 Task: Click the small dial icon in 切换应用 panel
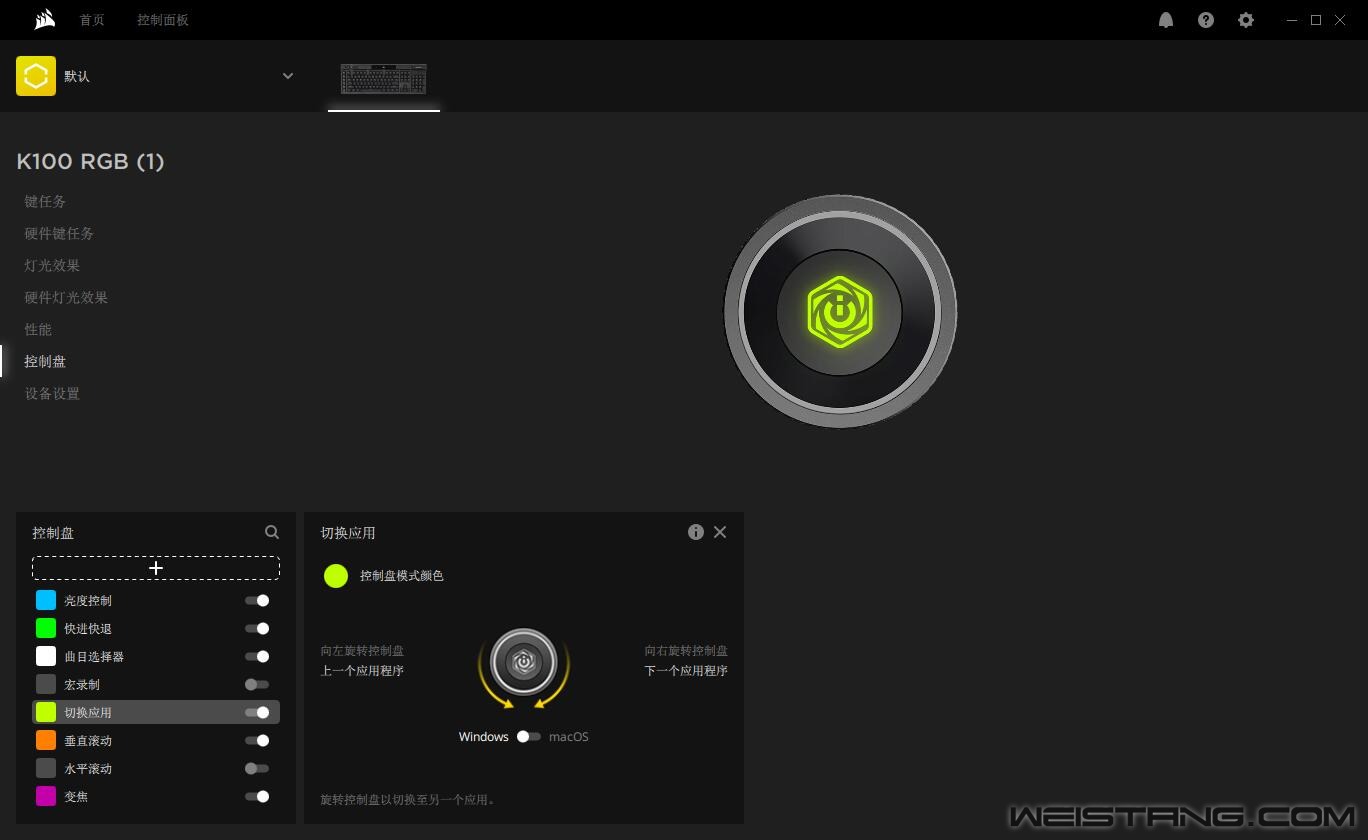tap(523, 662)
